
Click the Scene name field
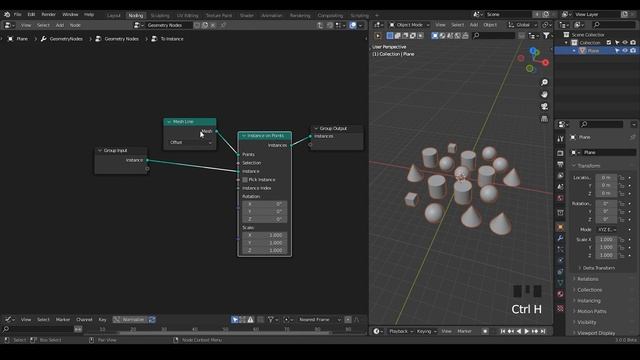[x=508, y=14]
